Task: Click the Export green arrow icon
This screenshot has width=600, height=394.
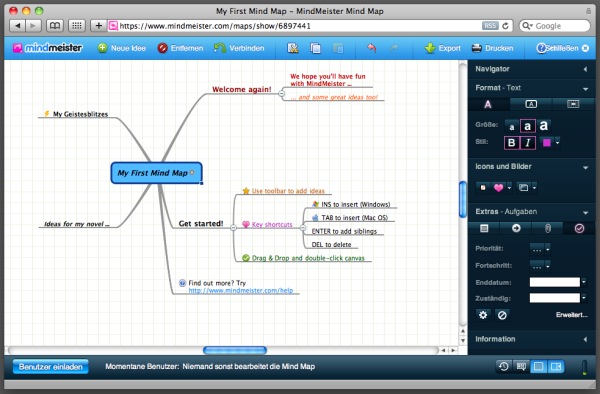Action: (430, 48)
